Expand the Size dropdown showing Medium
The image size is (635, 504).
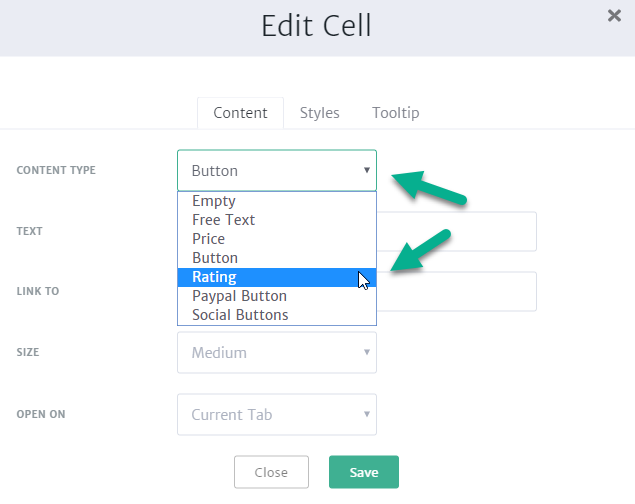[277, 353]
